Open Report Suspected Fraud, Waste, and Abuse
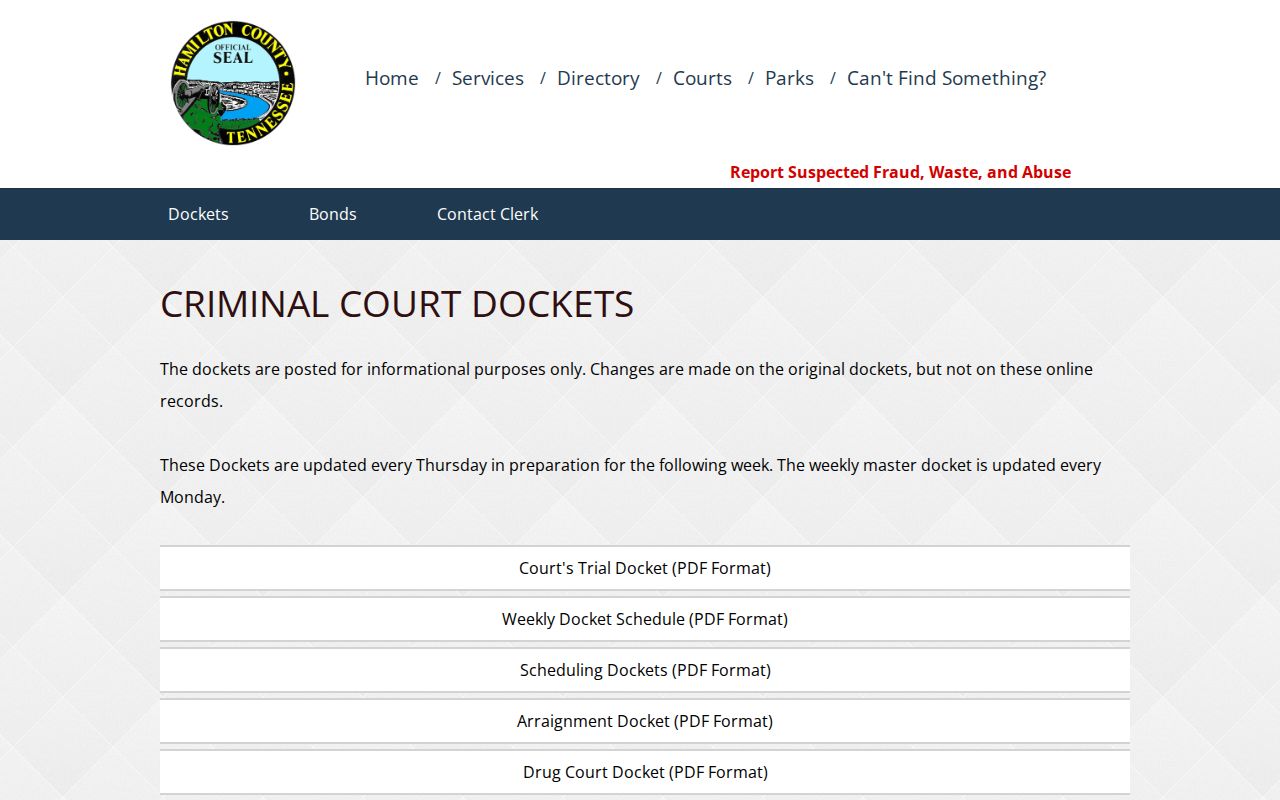Screen dimensions: 1280x800 [x=900, y=172]
